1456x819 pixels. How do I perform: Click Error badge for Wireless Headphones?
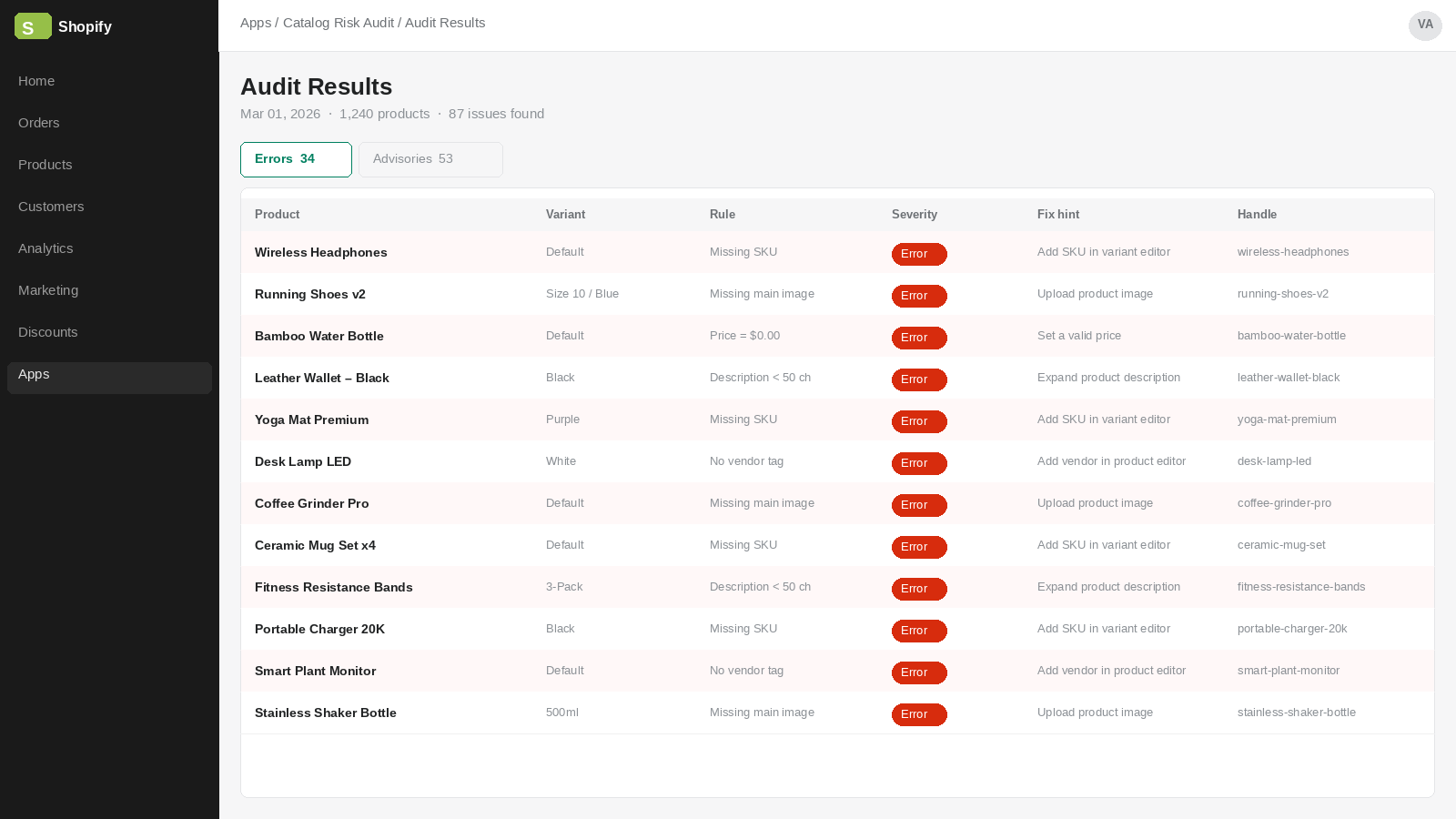coord(919,254)
